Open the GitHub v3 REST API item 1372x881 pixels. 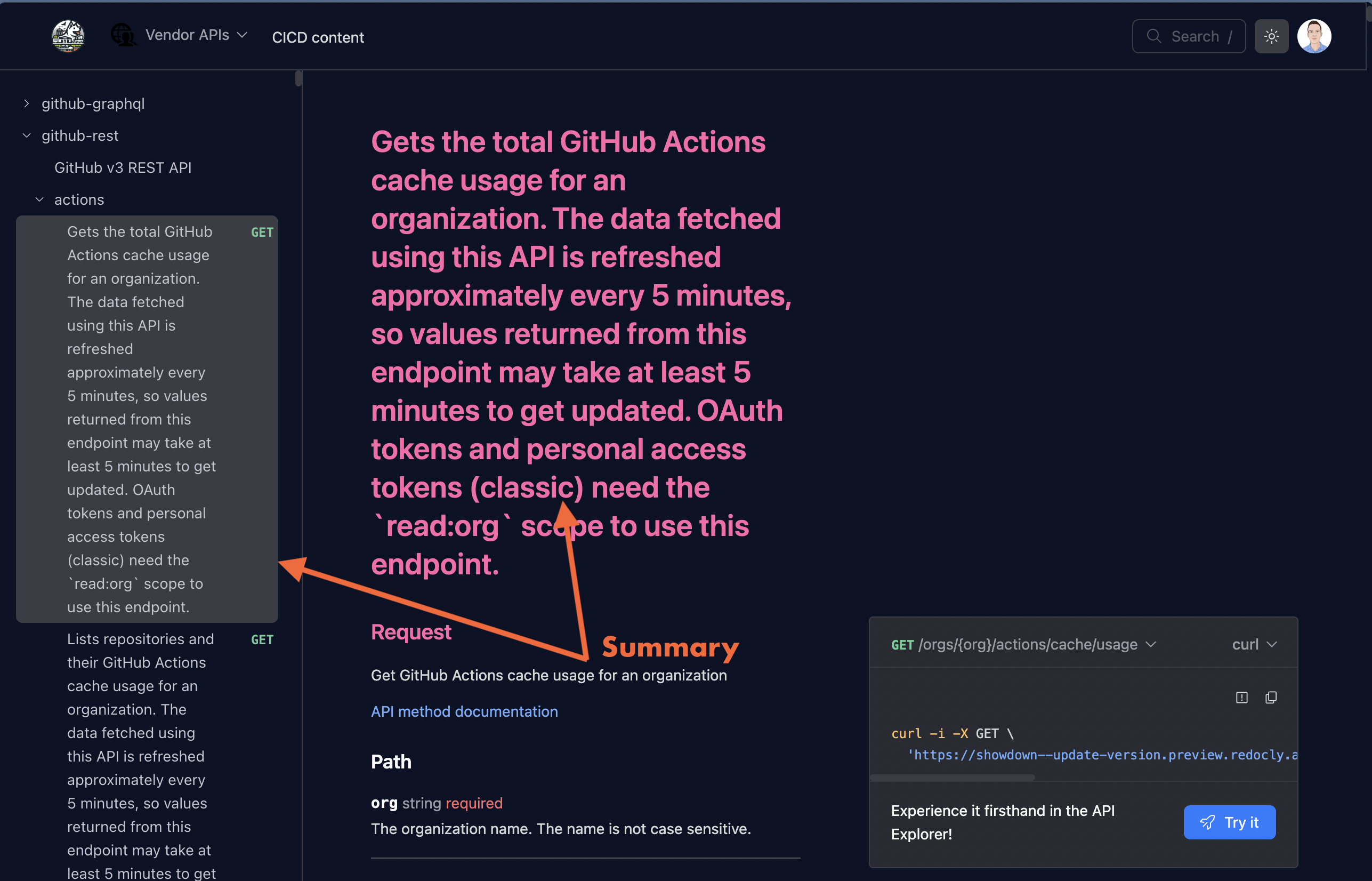[x=123, y=167]
